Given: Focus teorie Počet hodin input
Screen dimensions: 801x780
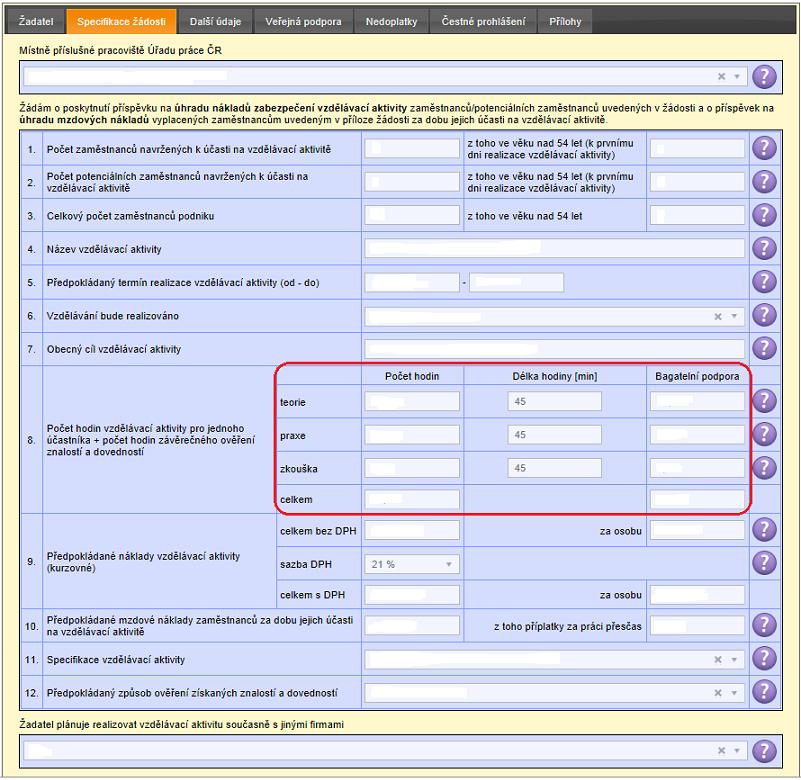Looking at the screenshot, I should [x=412, y=401].
